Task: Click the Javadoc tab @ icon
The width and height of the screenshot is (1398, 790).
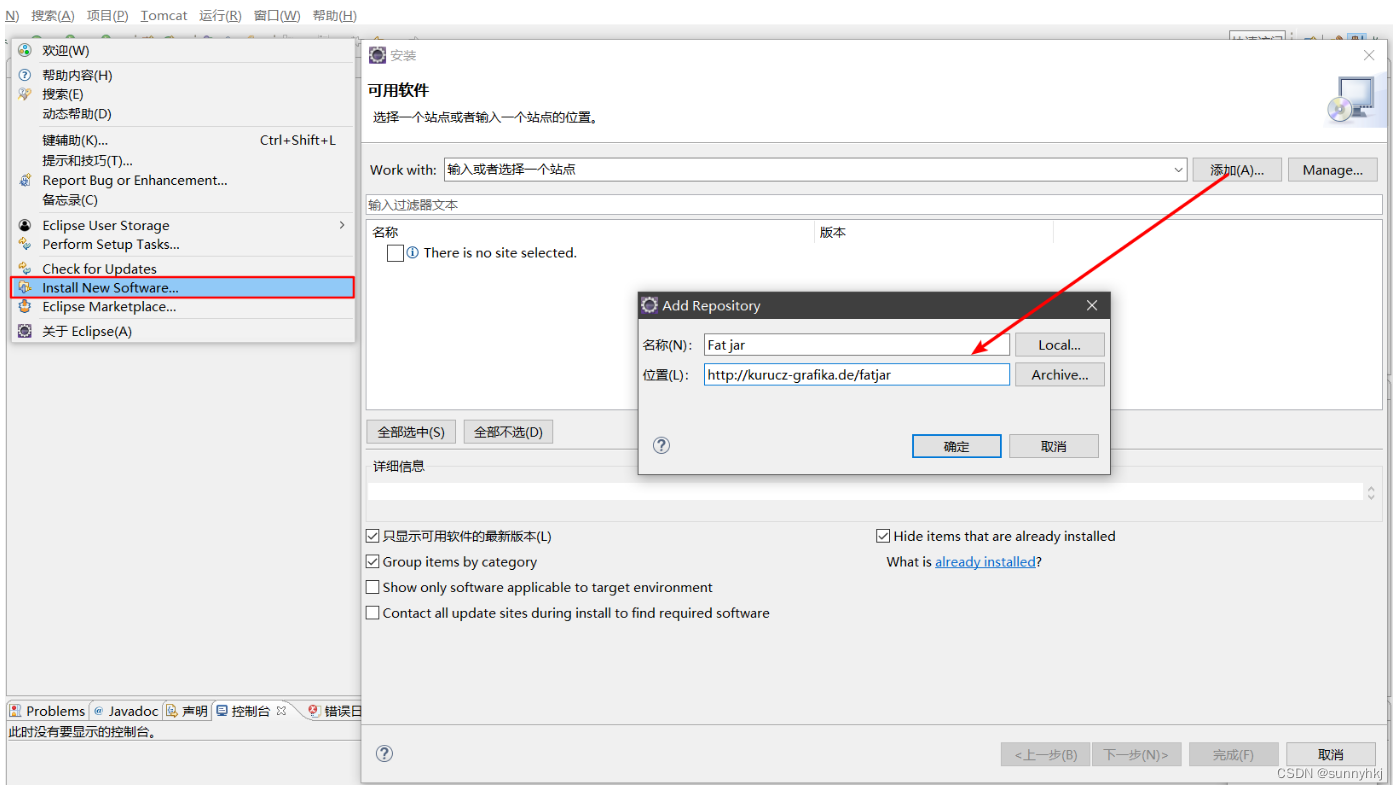Action: tap(99, 711)
